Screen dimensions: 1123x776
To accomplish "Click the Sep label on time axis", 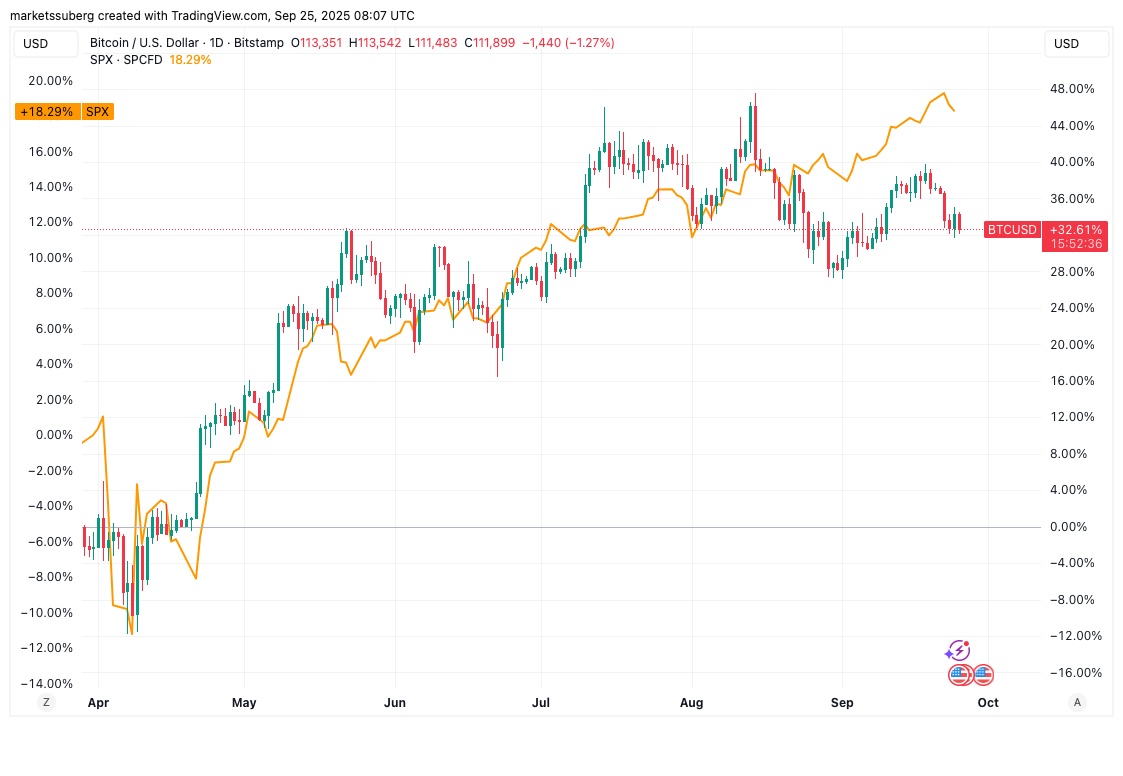I will click(x=842, y=702).
